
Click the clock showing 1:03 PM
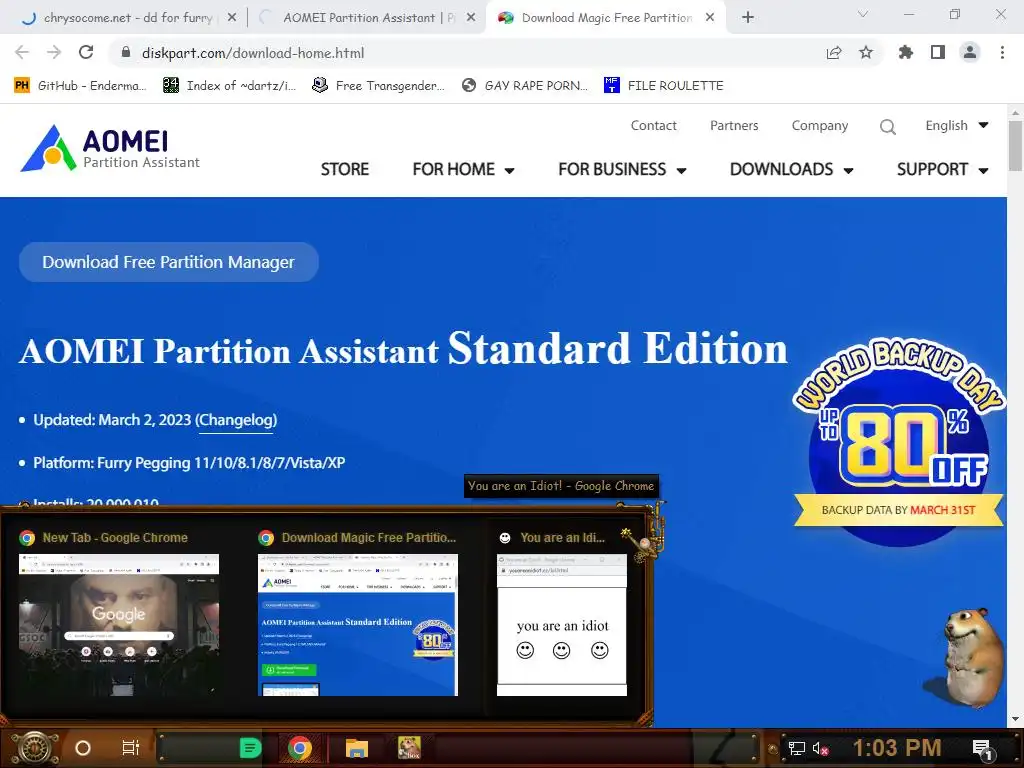pos(897,748)
